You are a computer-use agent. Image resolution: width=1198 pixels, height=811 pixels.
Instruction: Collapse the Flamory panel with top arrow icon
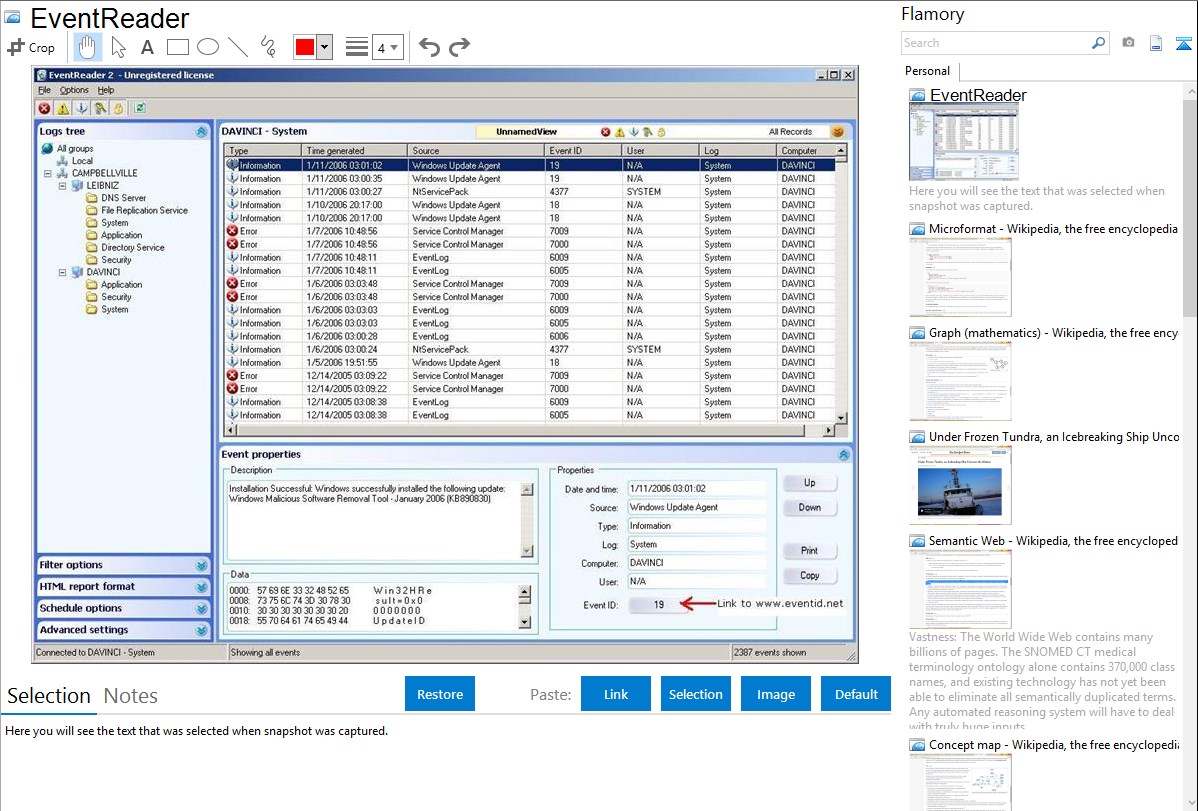[1184, 43]
